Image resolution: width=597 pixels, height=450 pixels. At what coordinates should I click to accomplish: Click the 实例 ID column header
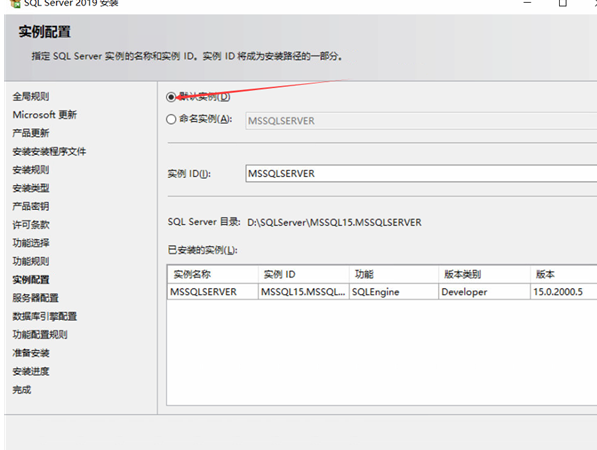tap(303, 274)
